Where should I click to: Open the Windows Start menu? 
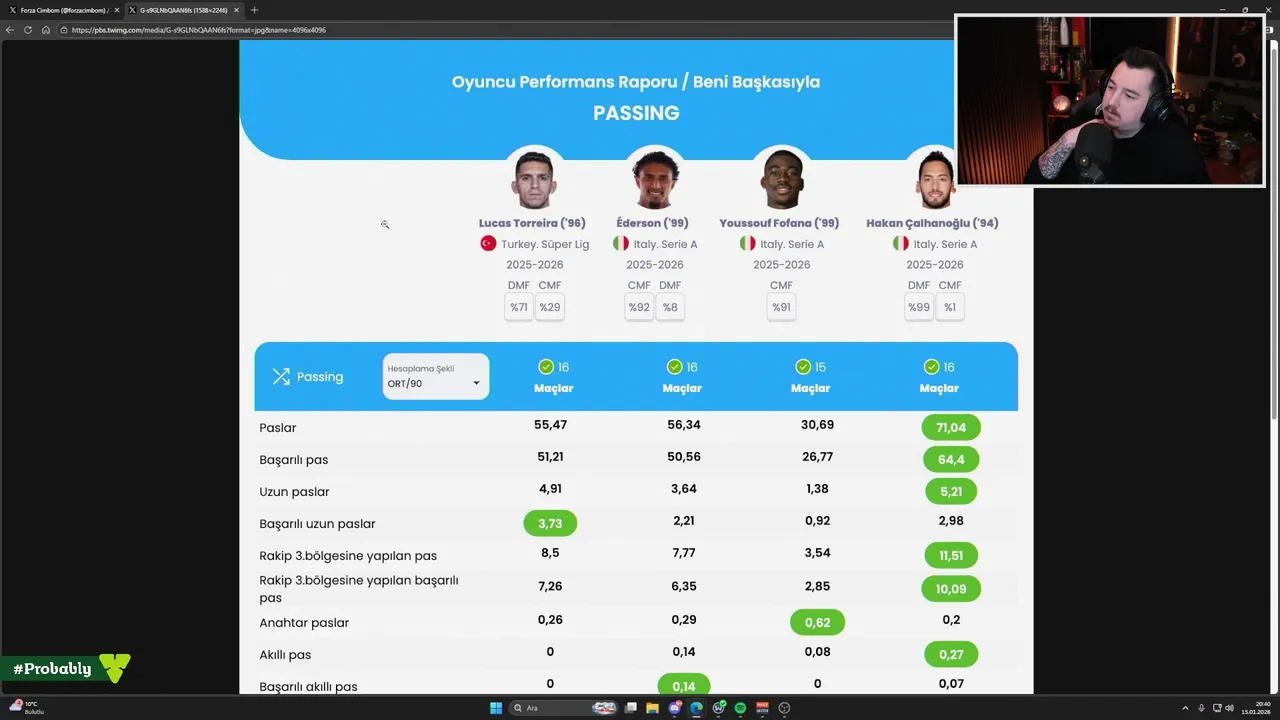[496, 708]
